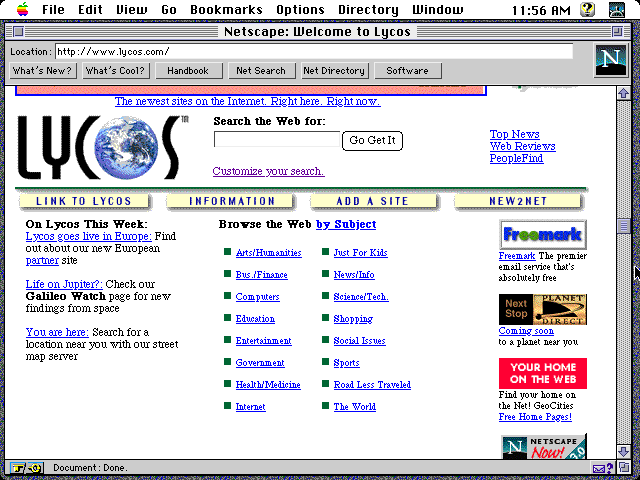Click the What's Cool? button
Image resolution: width=640 pixels, height=480 pixels.
(116, 71)
